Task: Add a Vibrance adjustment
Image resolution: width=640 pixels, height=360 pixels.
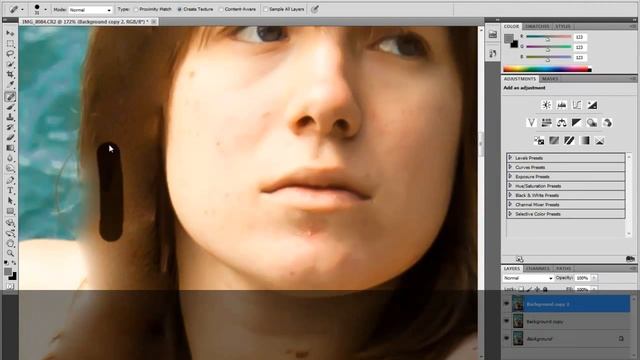Action: 531,122
